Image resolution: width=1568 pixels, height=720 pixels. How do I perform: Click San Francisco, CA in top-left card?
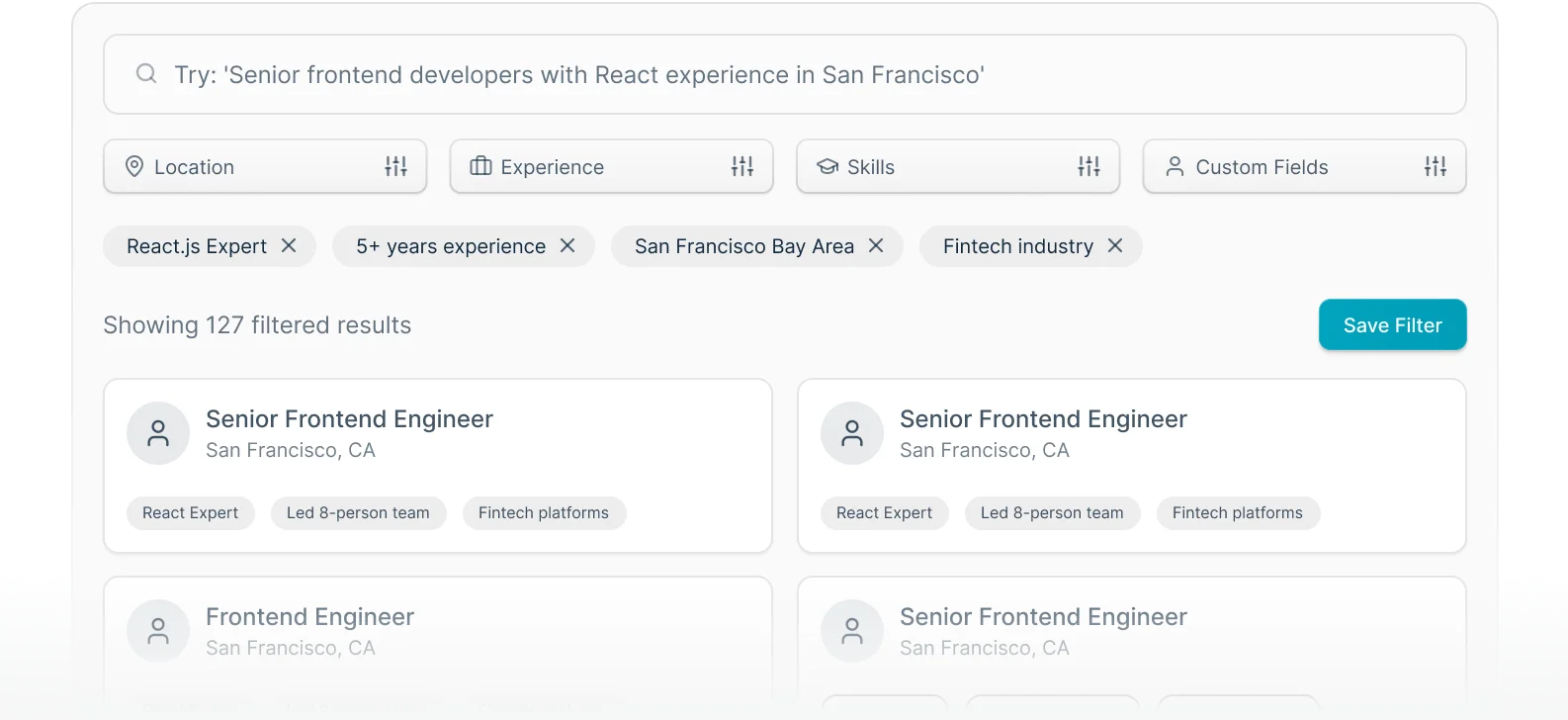[x=291, y=450]
